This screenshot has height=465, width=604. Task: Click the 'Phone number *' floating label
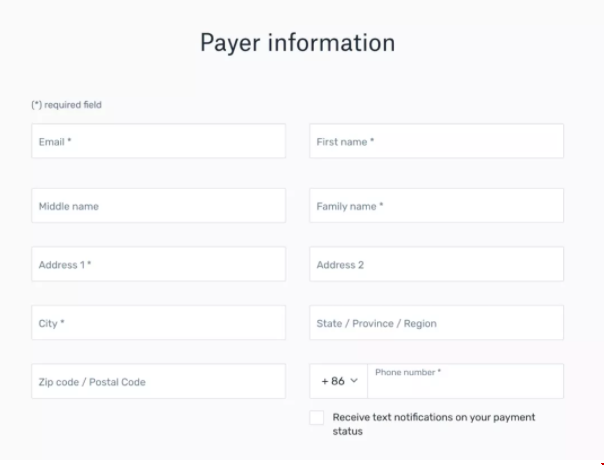coord(408,372)
